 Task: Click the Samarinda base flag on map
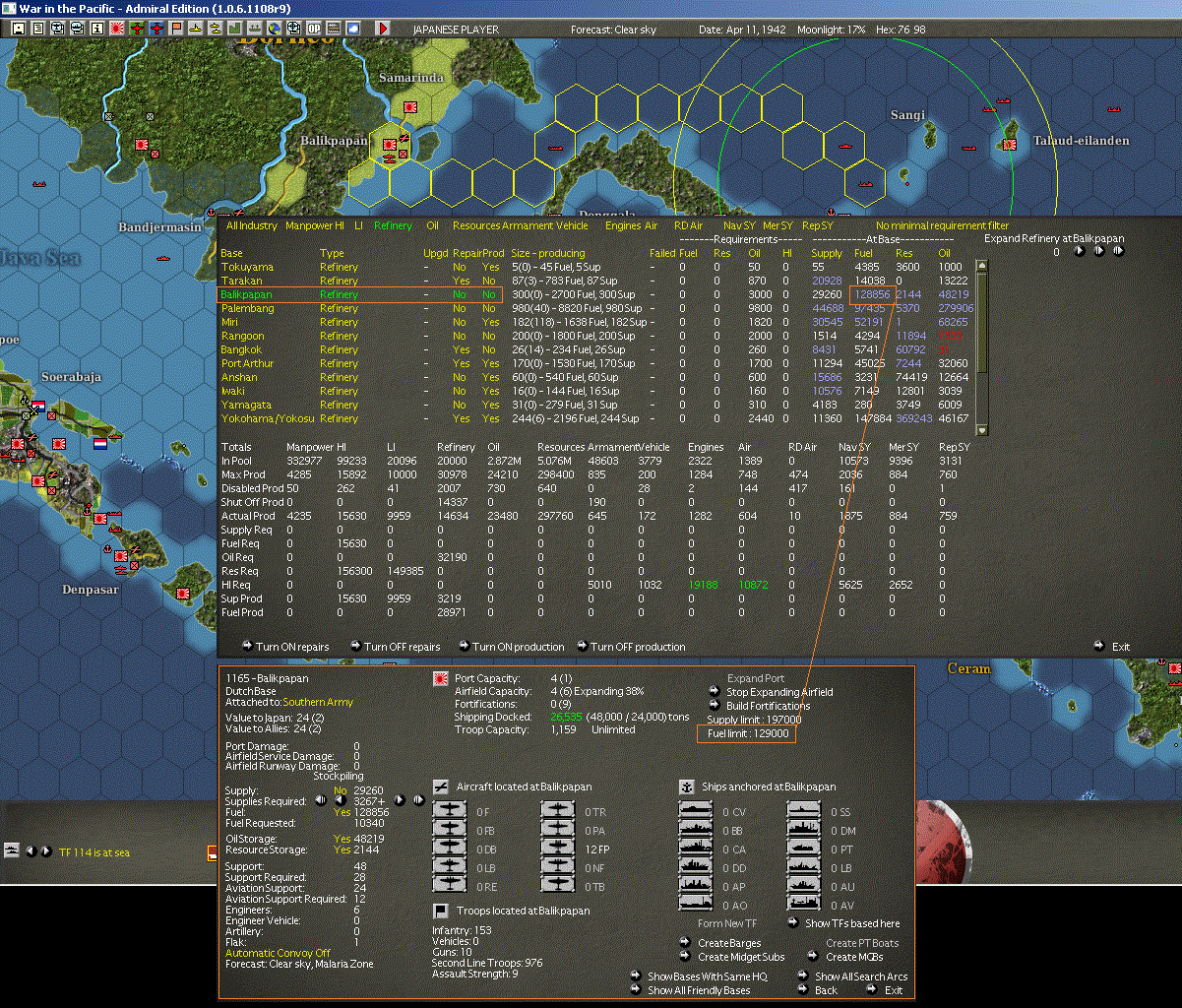411,105
